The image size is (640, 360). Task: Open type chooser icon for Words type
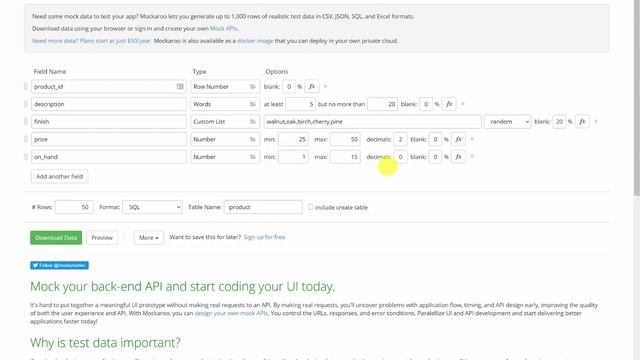pyautogui.click(x=253, y=104)
